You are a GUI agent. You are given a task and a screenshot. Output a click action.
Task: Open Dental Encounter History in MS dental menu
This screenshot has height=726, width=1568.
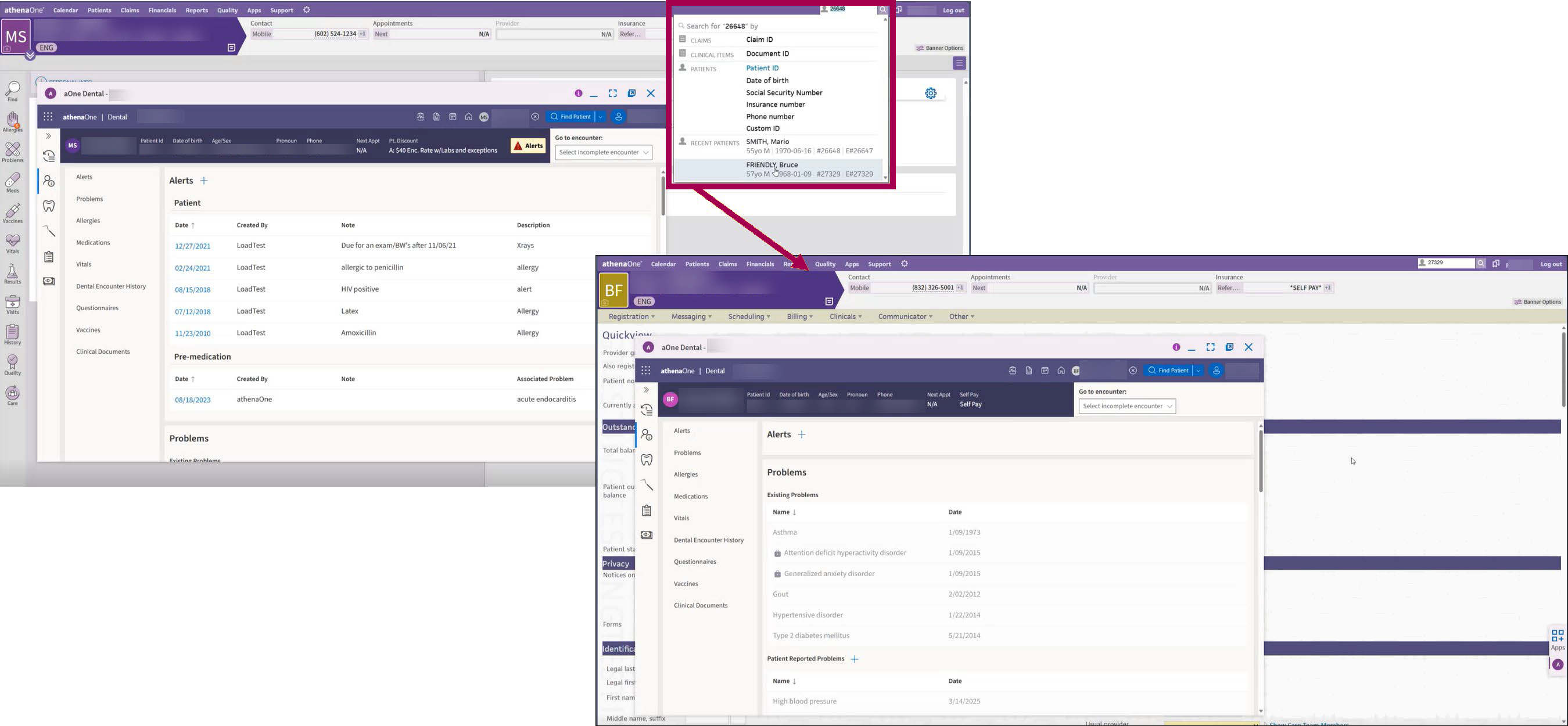coord(111,287)
